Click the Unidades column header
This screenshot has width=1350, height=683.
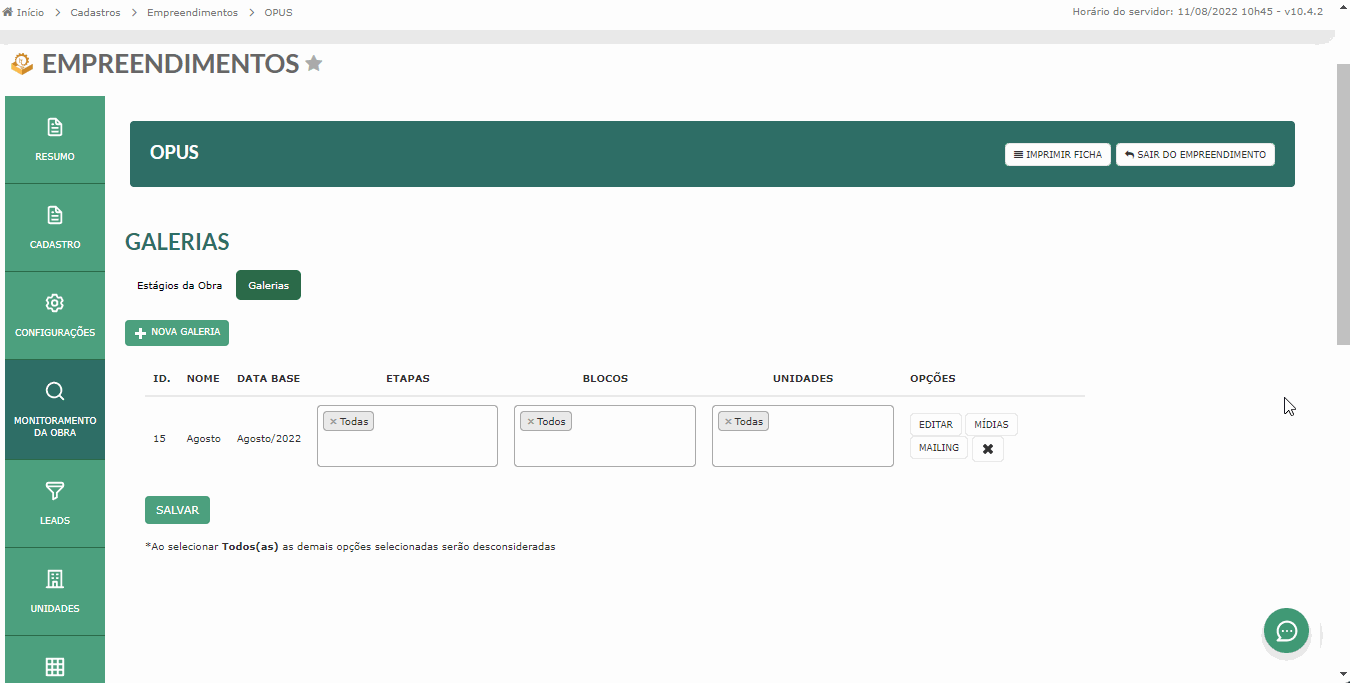[x=803, y=379]
